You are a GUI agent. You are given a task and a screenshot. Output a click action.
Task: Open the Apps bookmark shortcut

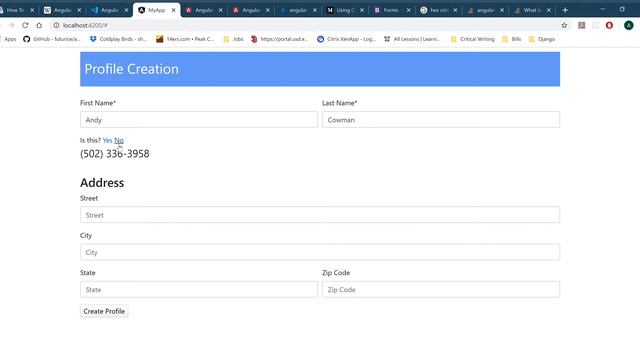coord(8,39)
